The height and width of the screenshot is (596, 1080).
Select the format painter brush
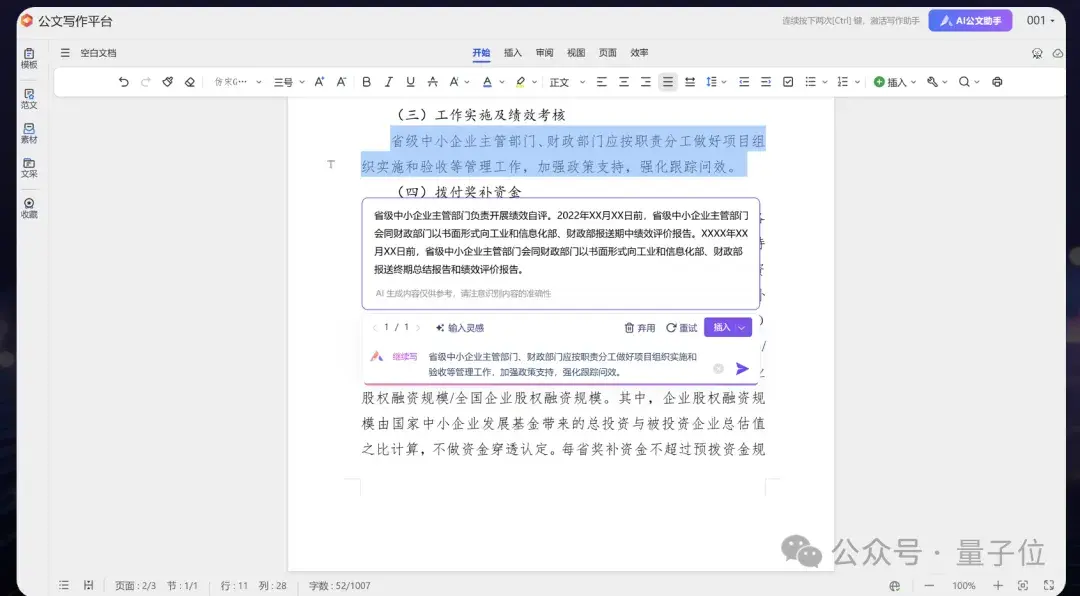pyautogui.click(x=168, y=82)
